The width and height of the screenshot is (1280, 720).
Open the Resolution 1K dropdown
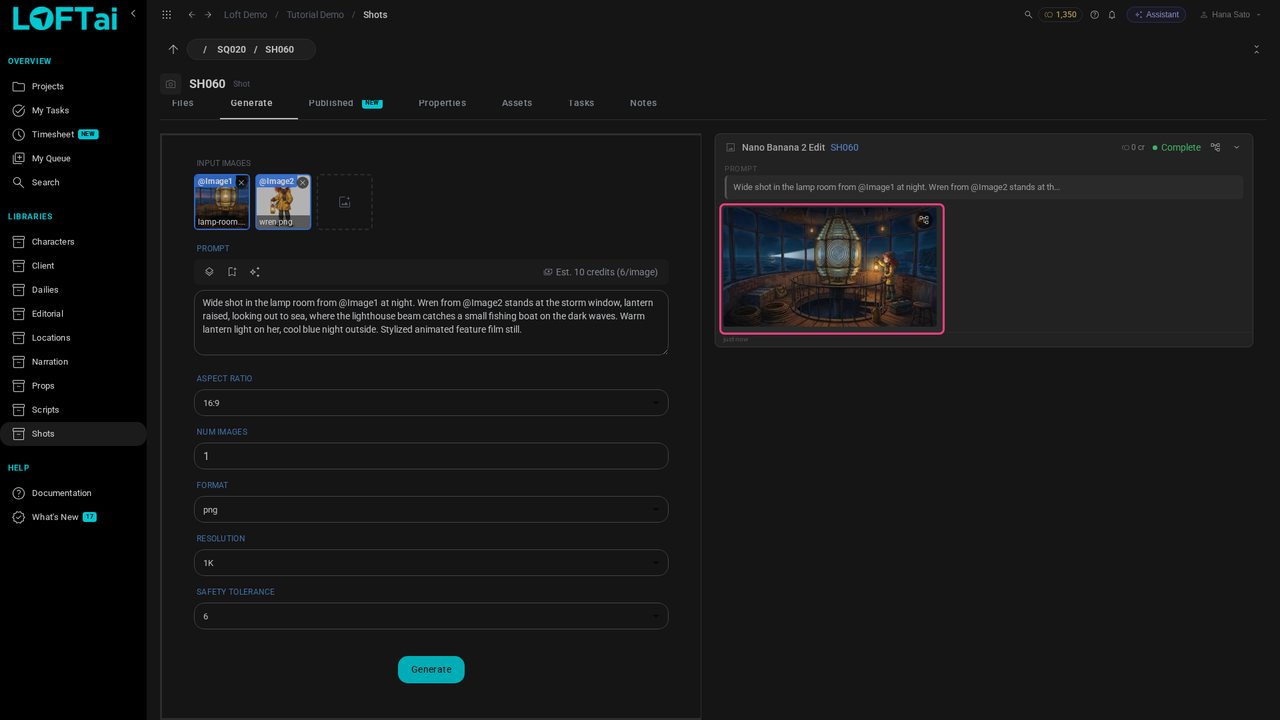coord(431,563)
